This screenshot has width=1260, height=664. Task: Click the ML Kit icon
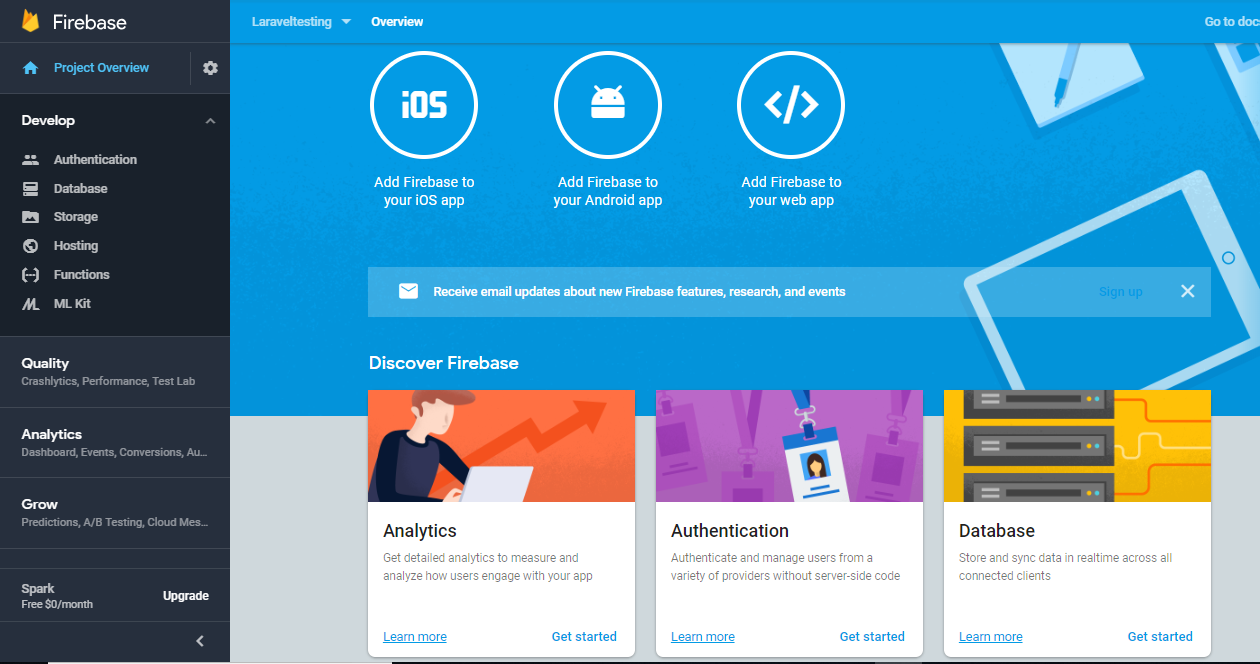[31, 304]
